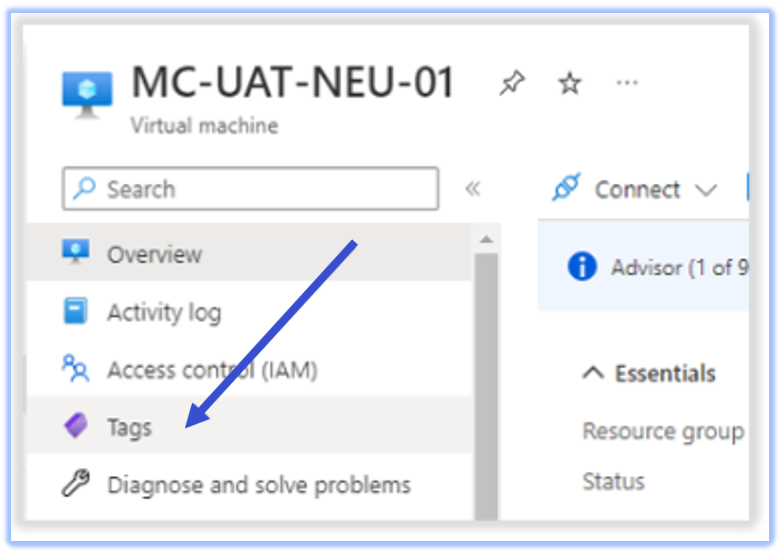Open Access control (IAM) page
This screenshot has height=554, width=782.
tap(249, 369)
